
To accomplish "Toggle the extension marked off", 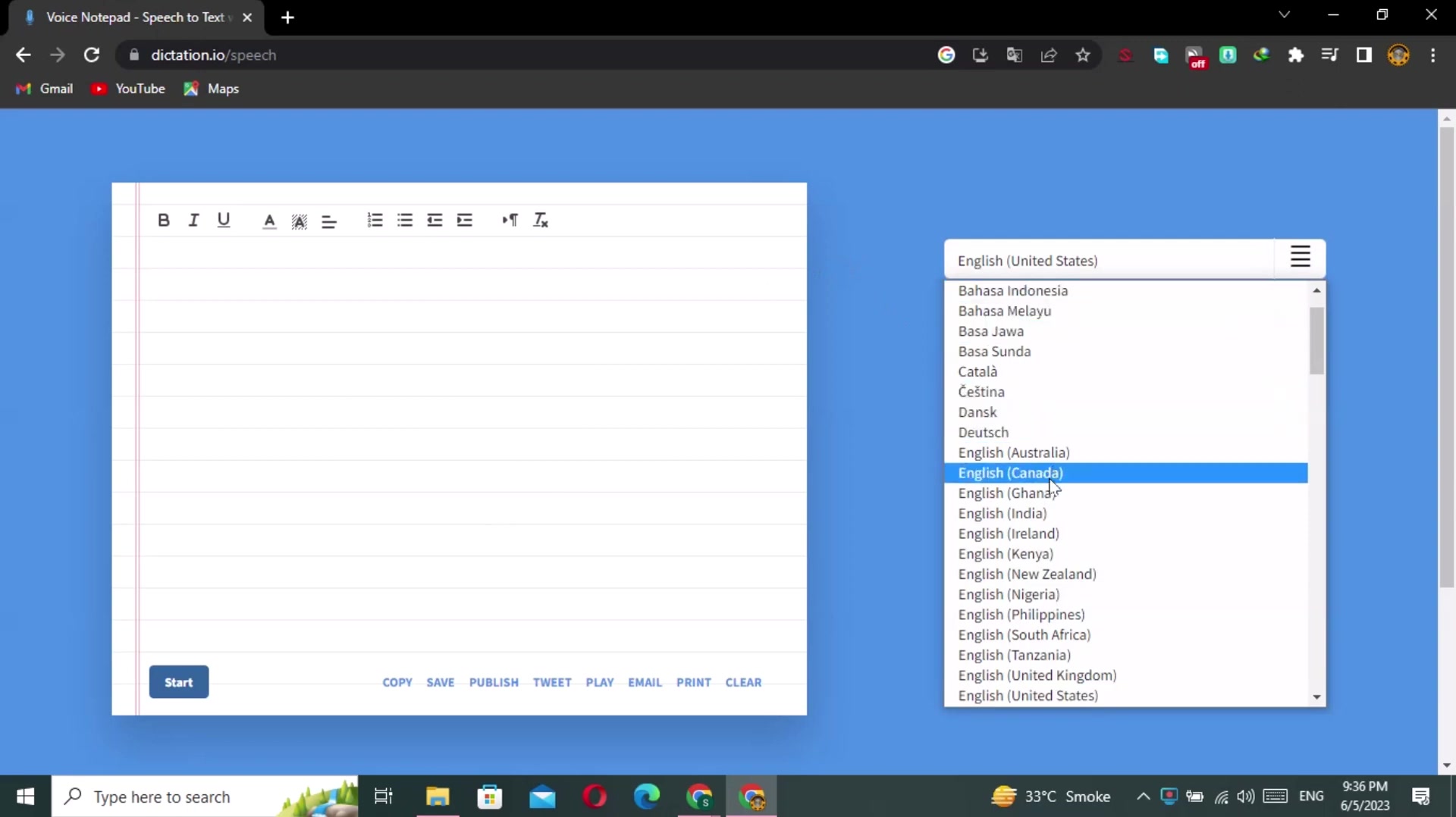I will click(x=1196, y=55).
